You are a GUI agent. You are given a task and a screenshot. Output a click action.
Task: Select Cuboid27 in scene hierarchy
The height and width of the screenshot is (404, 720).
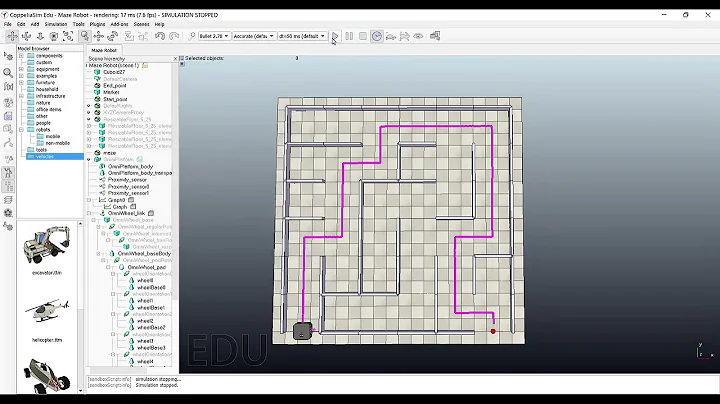pos(114,72)
